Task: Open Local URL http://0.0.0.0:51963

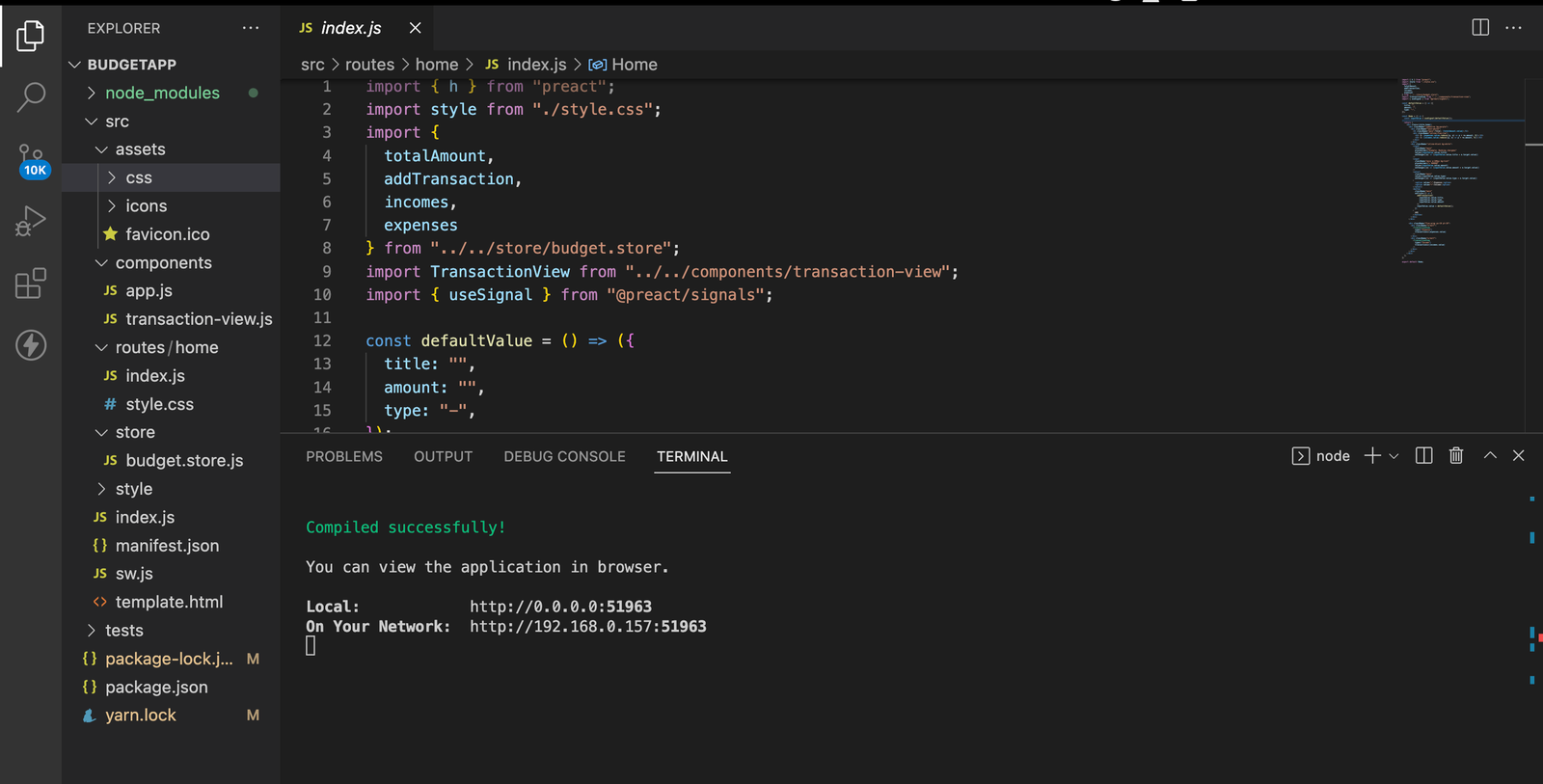Action: [560, 607]
